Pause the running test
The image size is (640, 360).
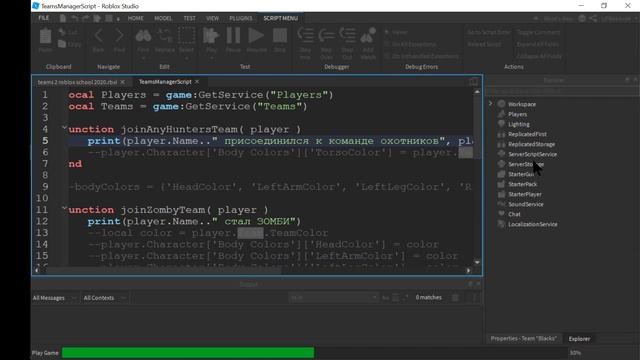click(233, 36)
